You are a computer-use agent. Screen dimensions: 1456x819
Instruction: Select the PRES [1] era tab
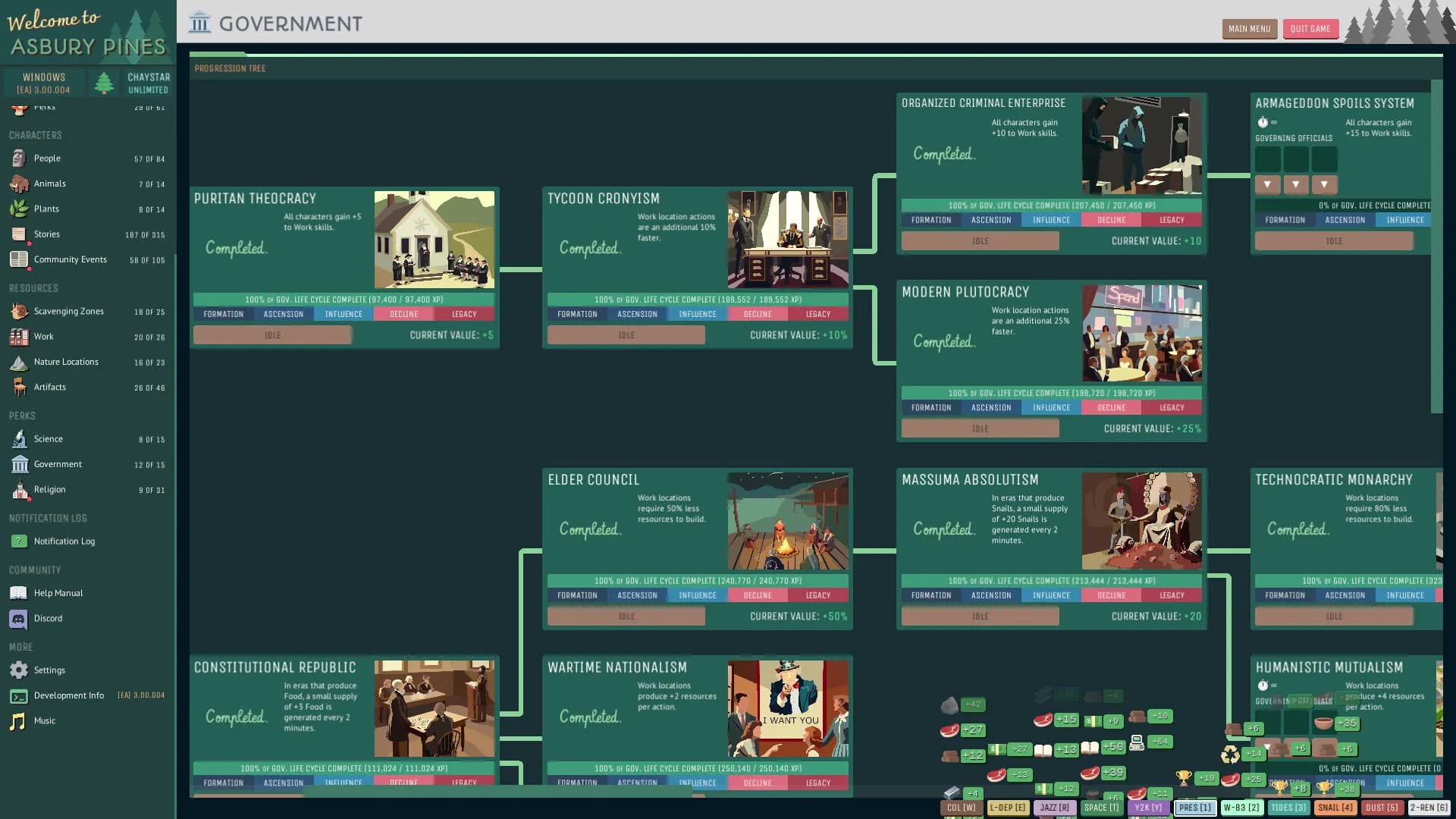(1195, 808)
